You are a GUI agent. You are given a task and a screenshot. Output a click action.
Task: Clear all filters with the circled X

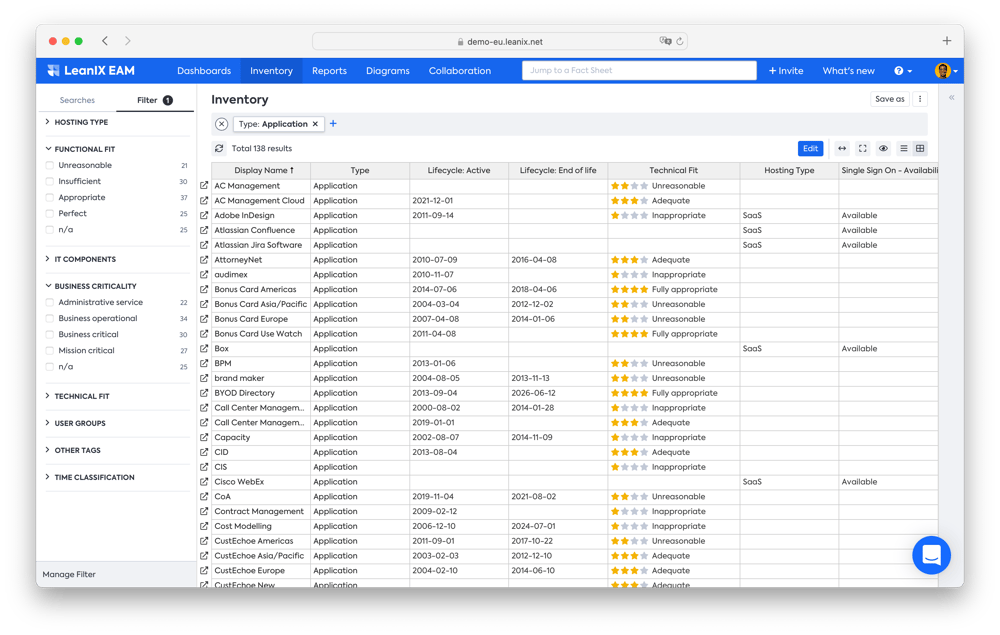pos(222,124)
